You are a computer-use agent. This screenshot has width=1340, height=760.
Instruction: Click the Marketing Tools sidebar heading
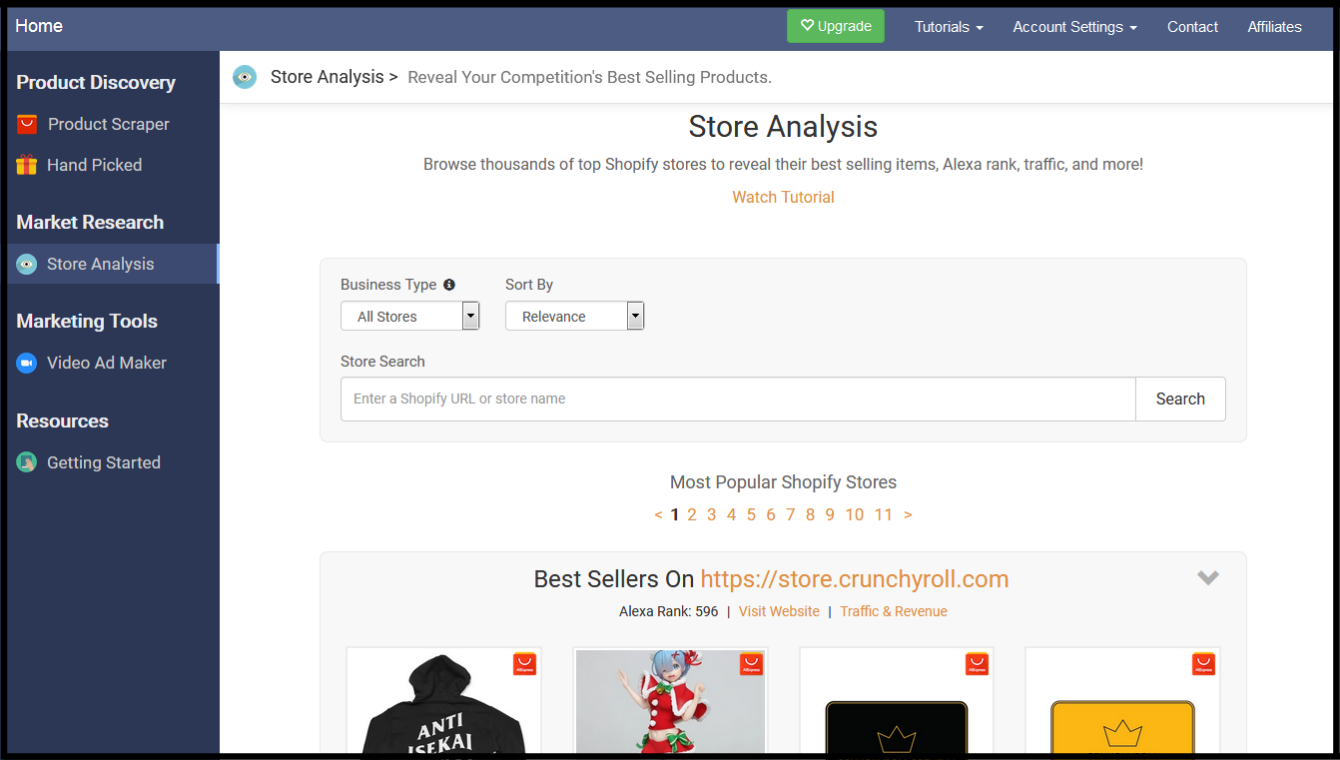click(87, 321)
